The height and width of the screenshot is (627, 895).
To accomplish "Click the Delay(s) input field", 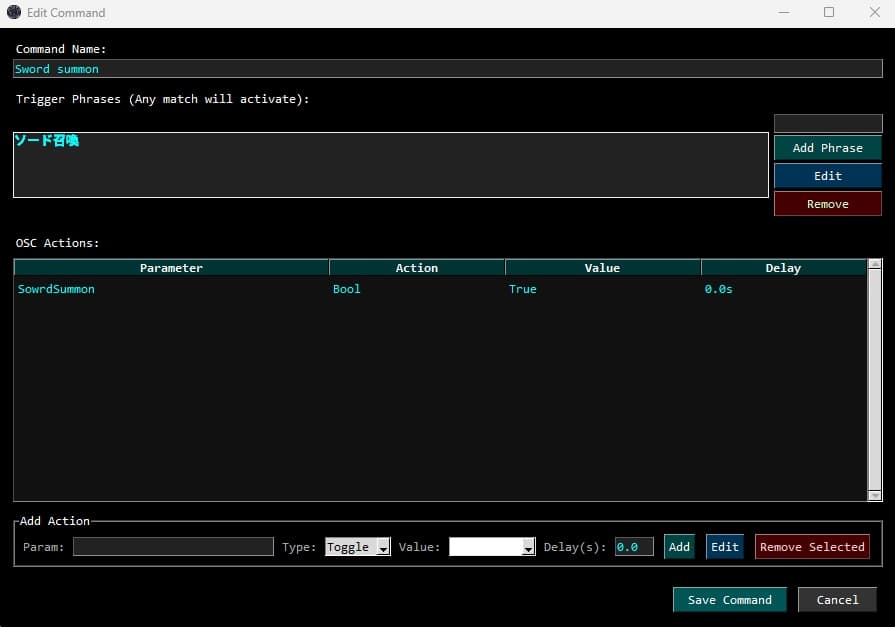I will 634,547.
